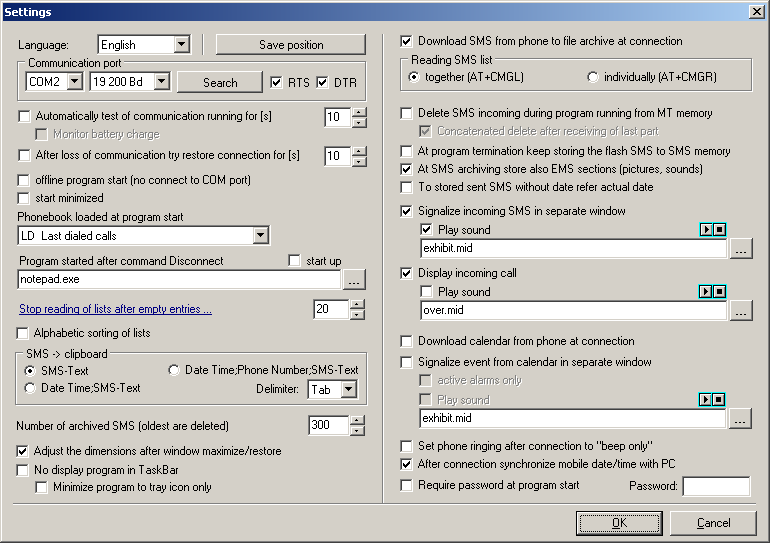This screenshot has width=770, height=543.
Task: Open the Delimiter Tab dropdown
Action: coord(348,390)
